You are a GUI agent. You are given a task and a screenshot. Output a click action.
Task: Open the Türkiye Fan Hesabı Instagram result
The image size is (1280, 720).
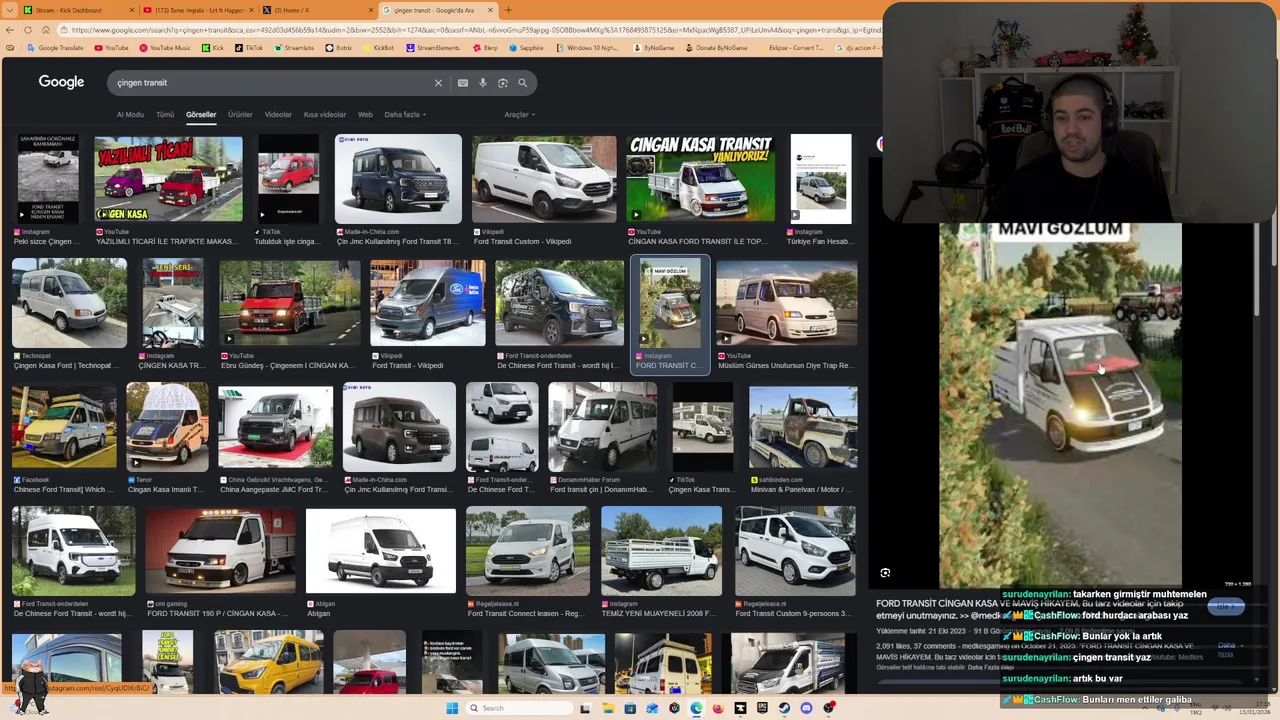[x=821, y=179]
